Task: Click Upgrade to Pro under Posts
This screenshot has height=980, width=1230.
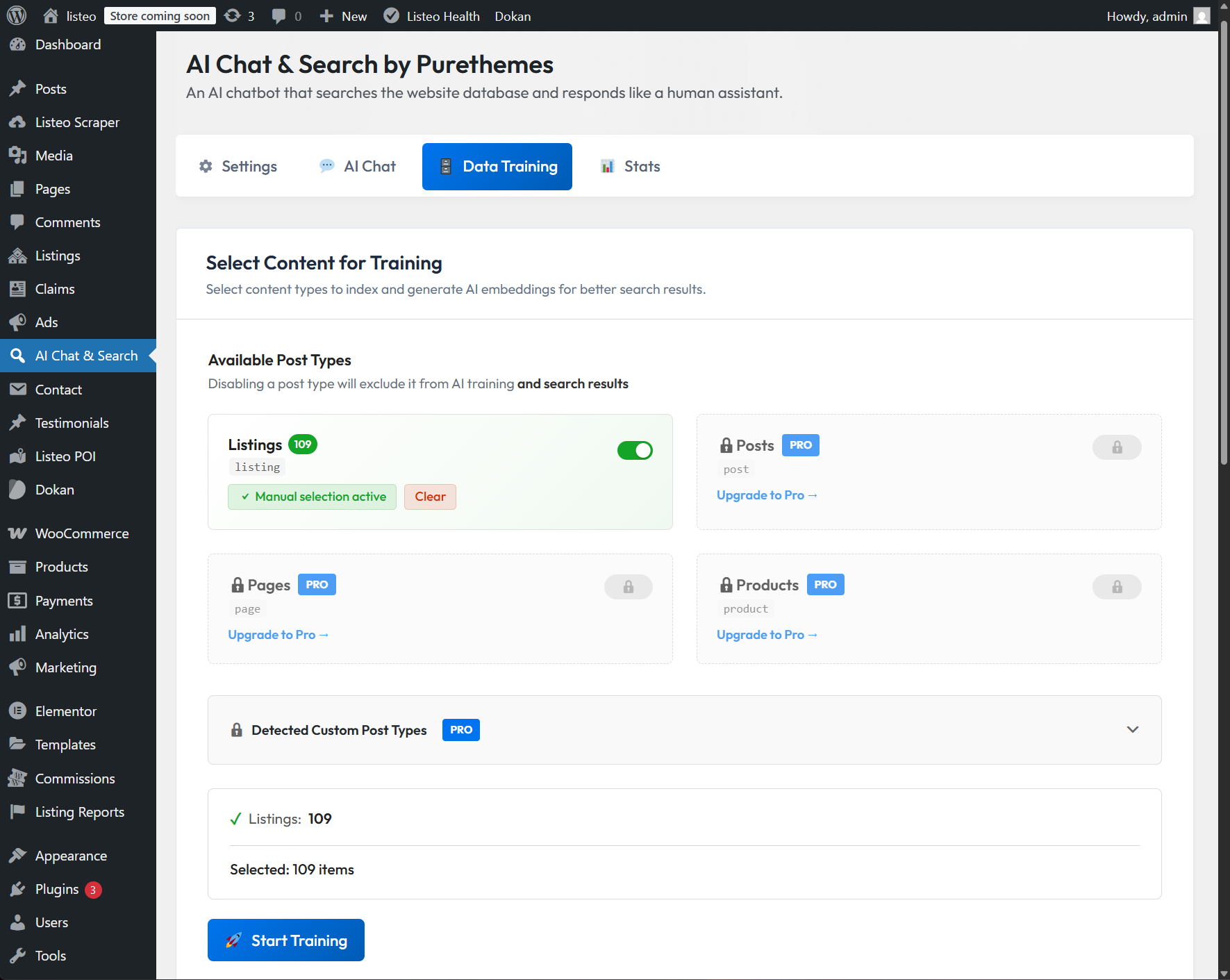Action: click(767, 495)
